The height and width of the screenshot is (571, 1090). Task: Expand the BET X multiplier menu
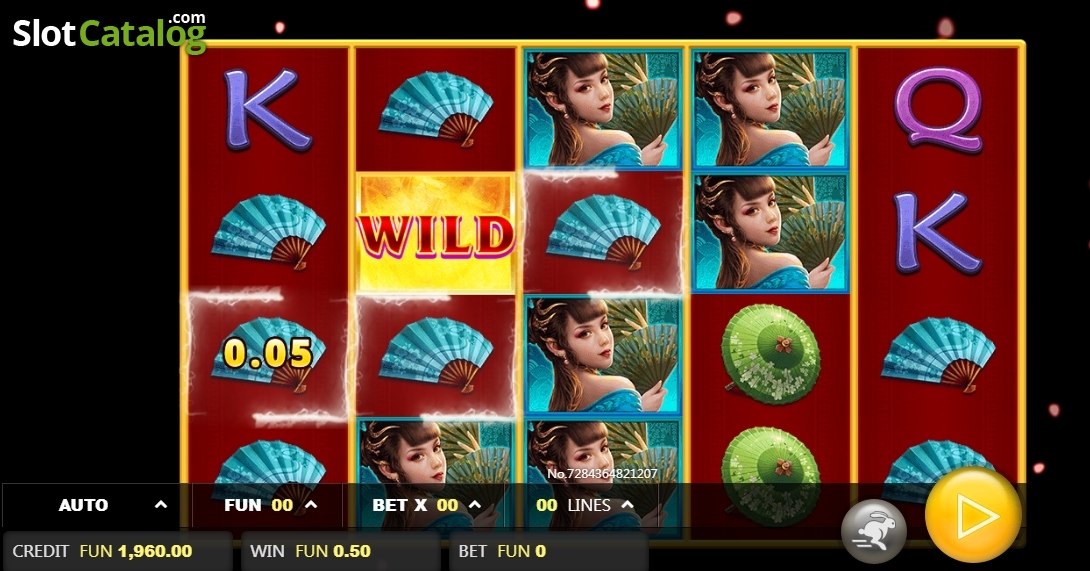pyautogui.click(x=428, y=506)
